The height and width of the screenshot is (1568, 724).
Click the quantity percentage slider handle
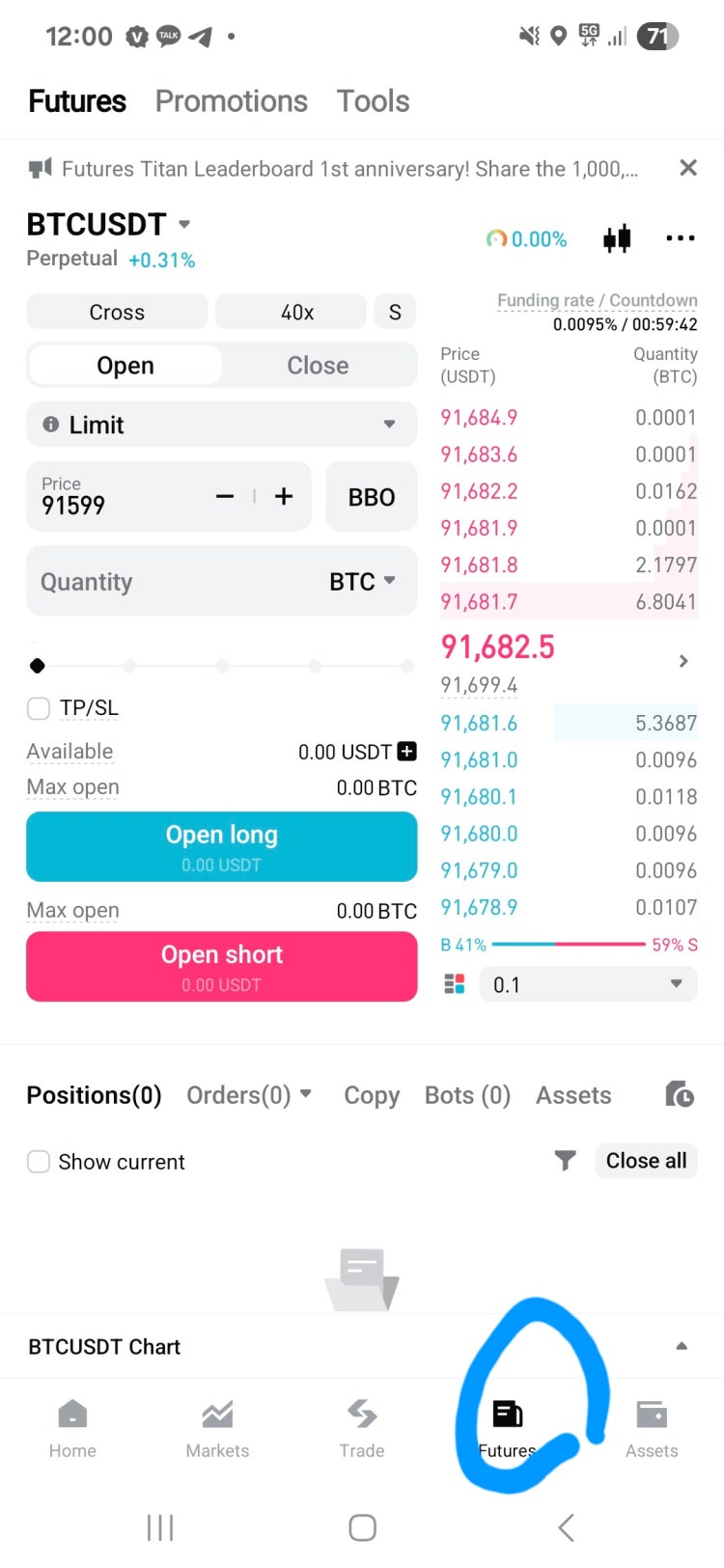[x=38, y=666]
